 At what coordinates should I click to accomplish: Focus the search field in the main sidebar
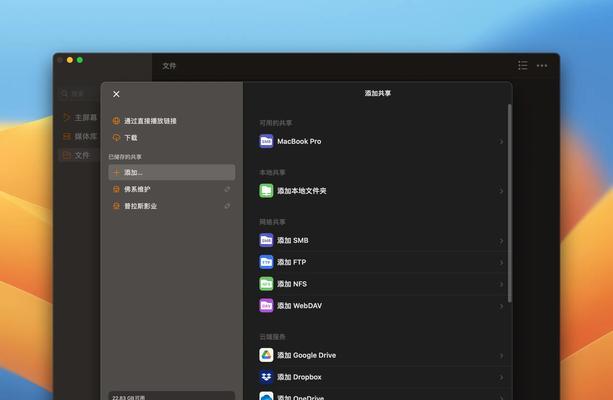point(79,93)
